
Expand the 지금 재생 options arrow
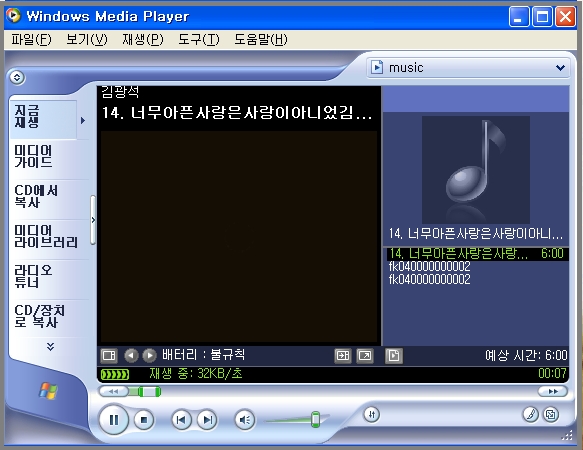click(83, 120)
